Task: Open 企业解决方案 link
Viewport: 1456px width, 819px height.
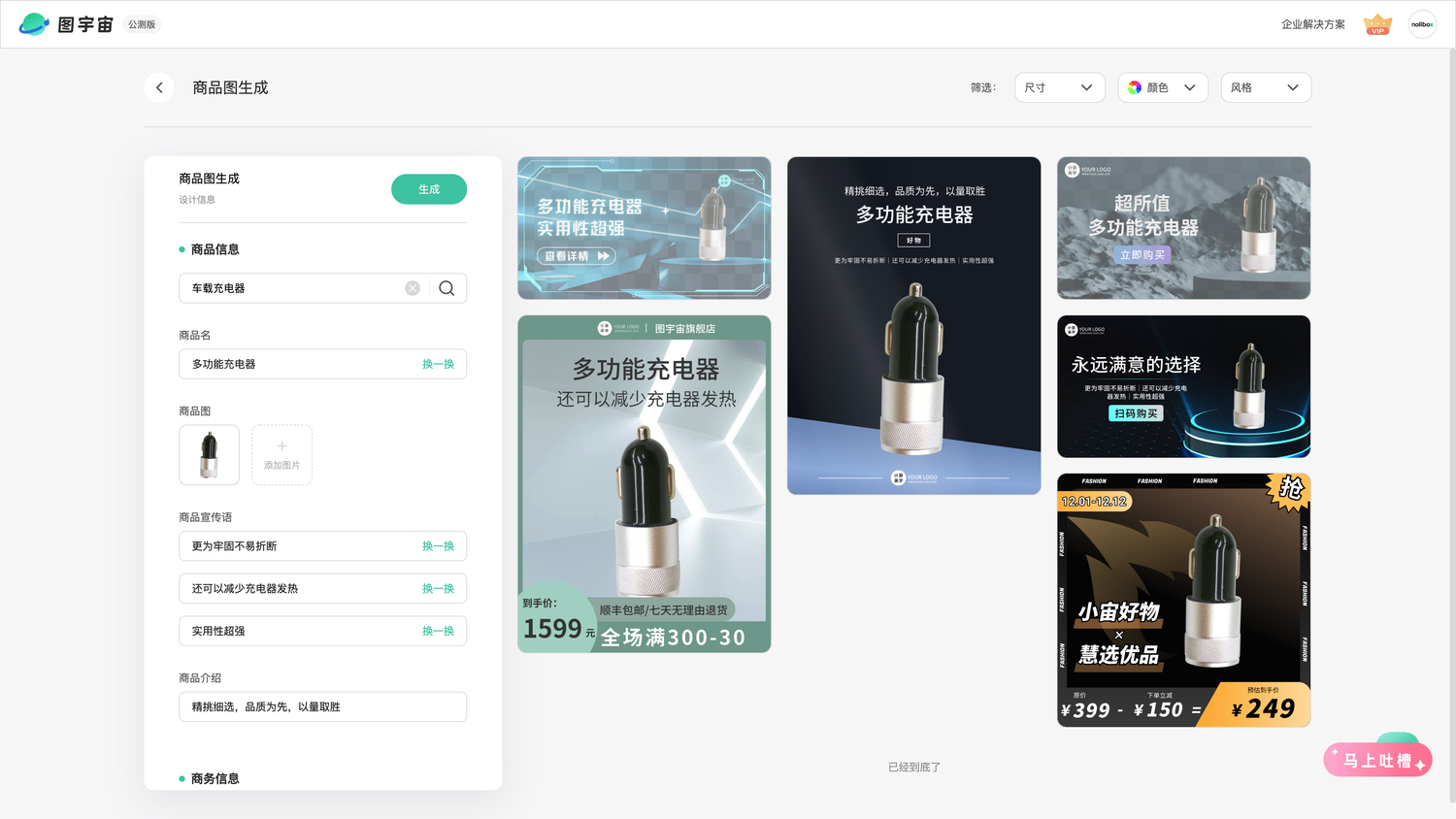Action: point(1312,24)
